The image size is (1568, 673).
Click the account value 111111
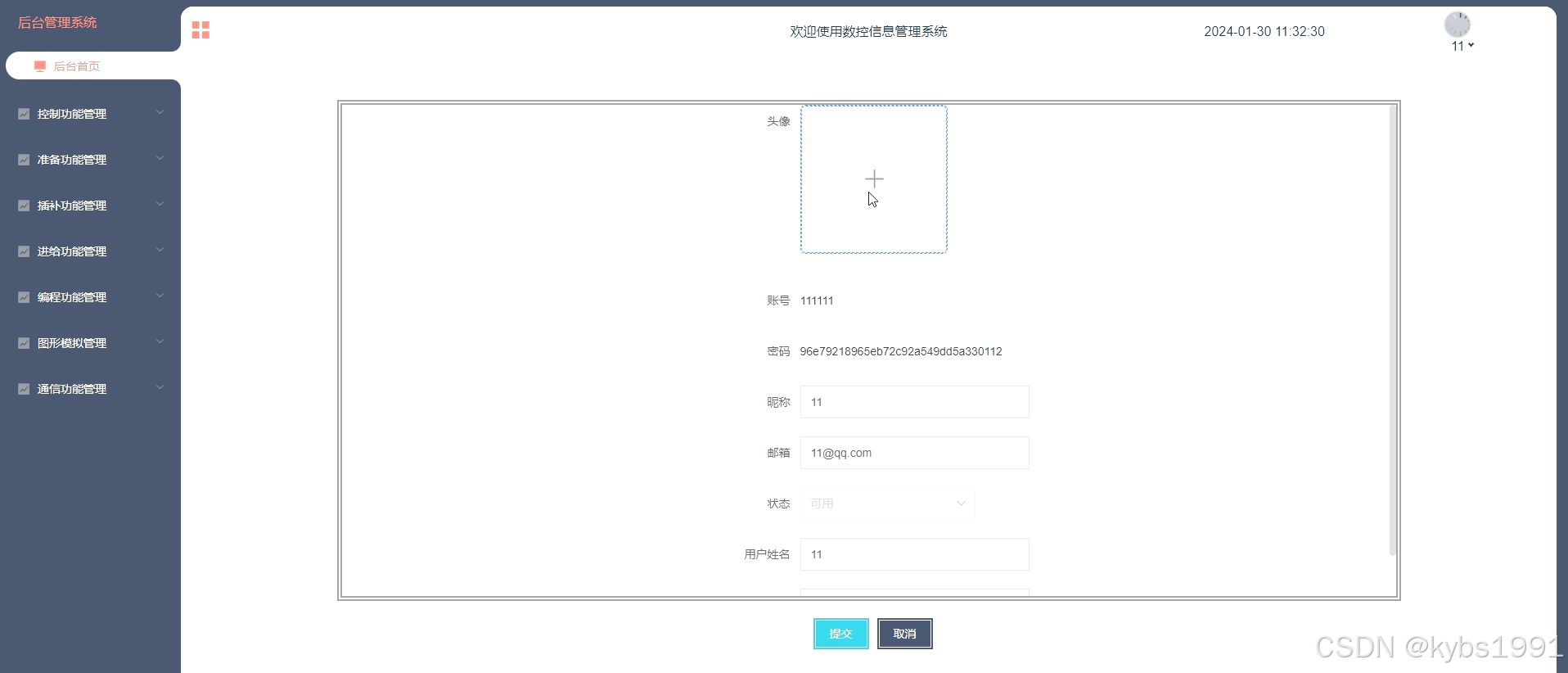817,300
